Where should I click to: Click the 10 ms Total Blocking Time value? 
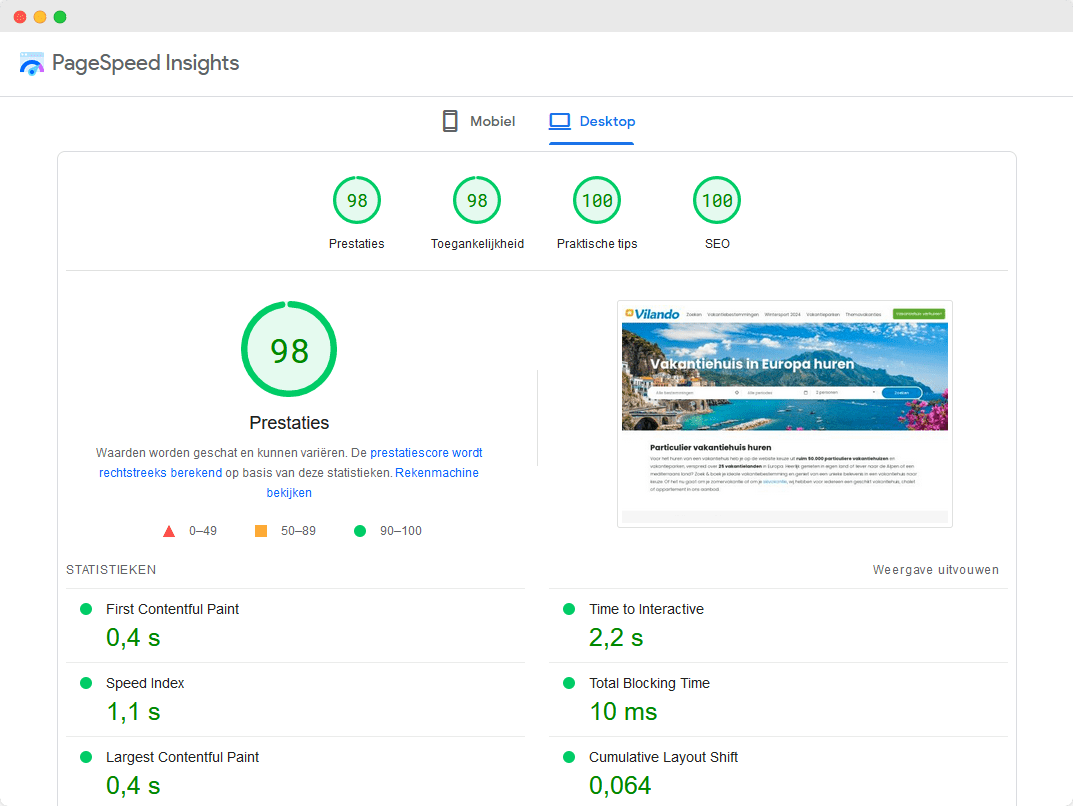tap(623, 712)
